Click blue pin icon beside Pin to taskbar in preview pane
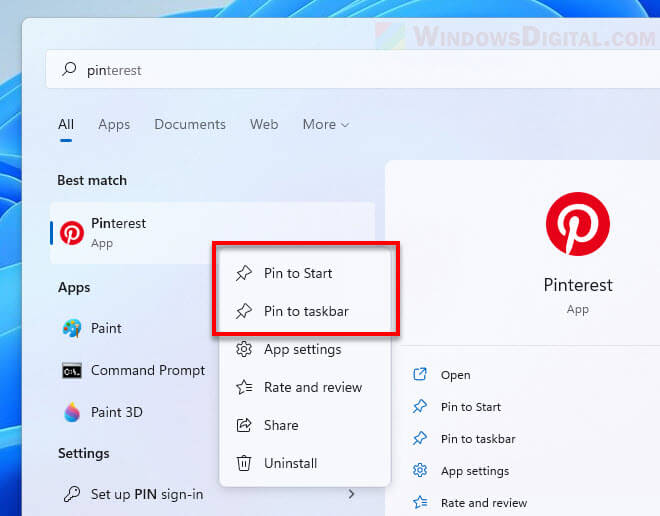 tap(420, 439)
